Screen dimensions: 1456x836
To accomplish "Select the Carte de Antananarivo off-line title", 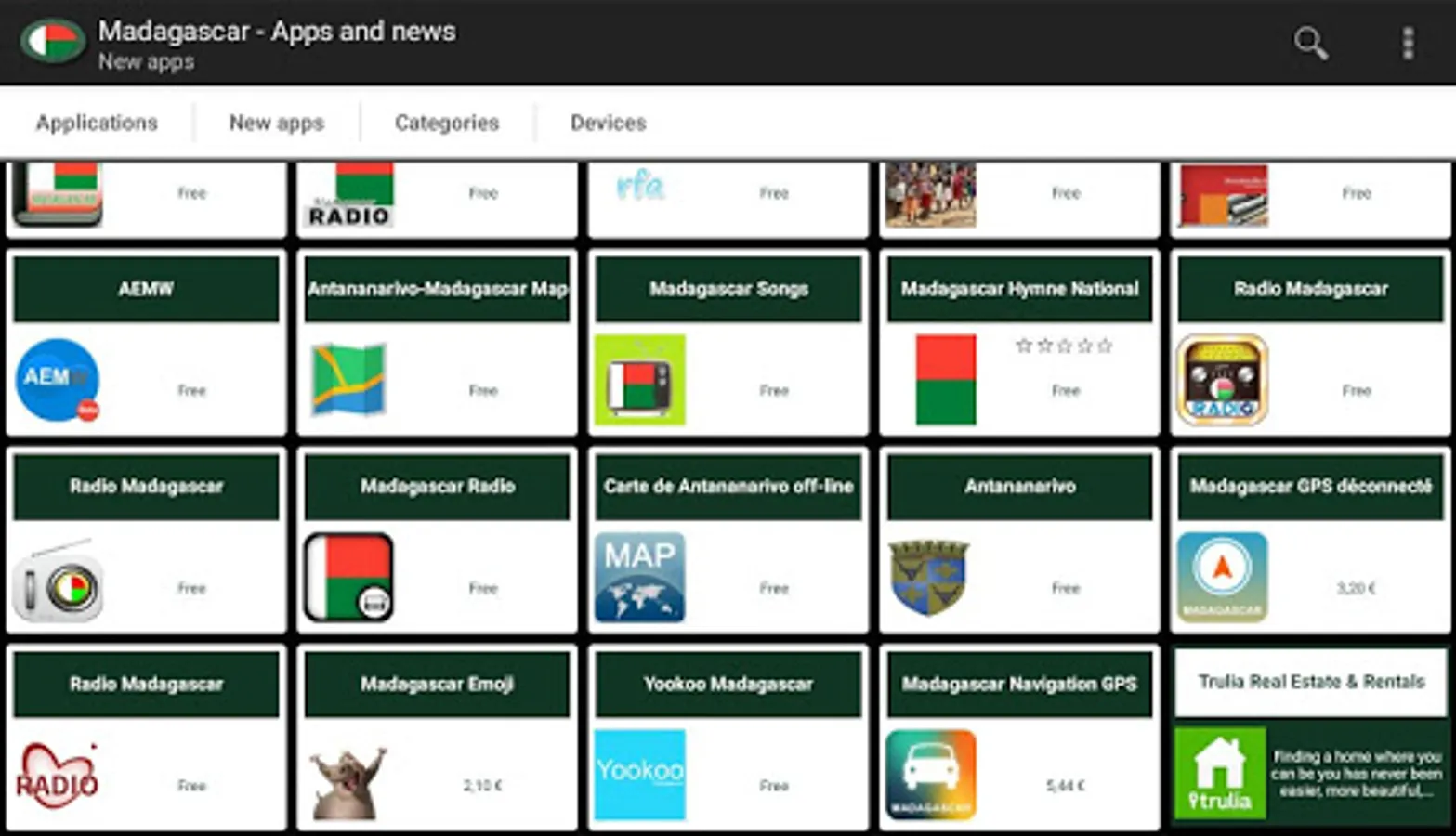I will (x=728, y=486).
